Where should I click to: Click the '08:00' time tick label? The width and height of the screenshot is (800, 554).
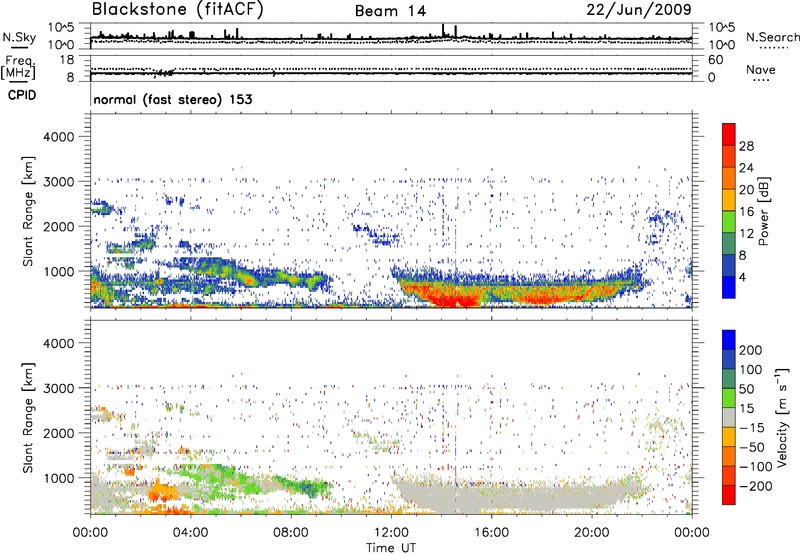(x=291, y=533)
